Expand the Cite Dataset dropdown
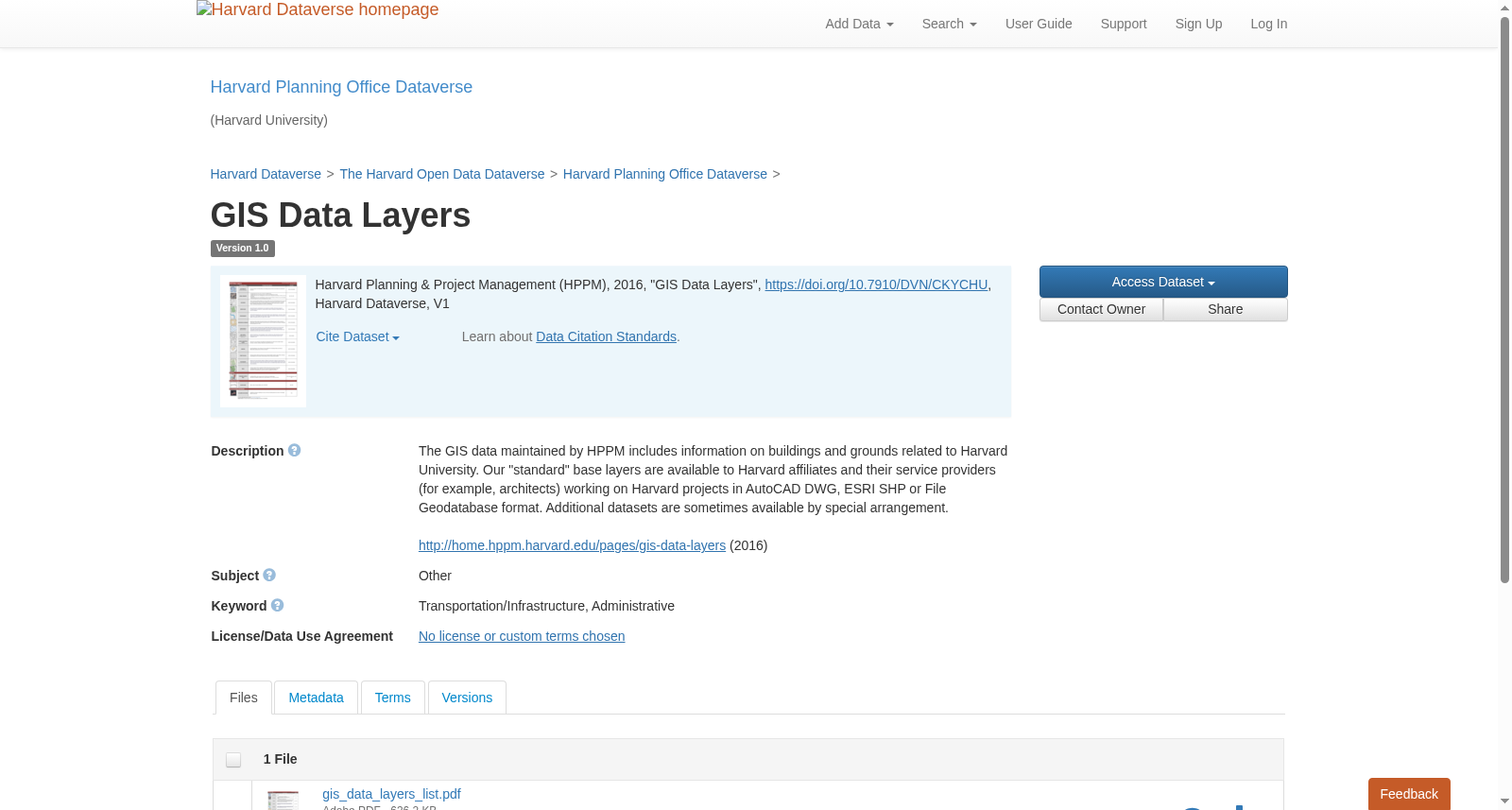The height and width of the screenshot is (810, 1512). pyautogui.click(x=357, y=336)
